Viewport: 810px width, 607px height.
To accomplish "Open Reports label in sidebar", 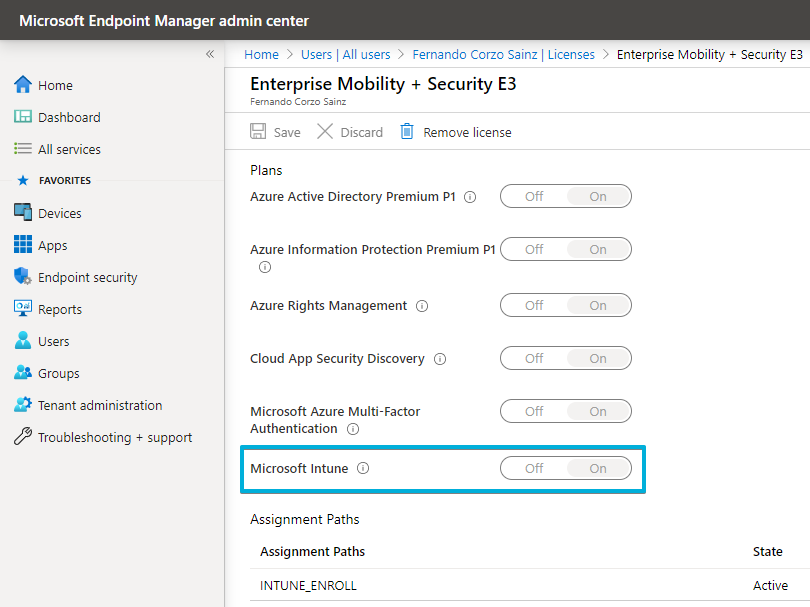I will (60, 309).
